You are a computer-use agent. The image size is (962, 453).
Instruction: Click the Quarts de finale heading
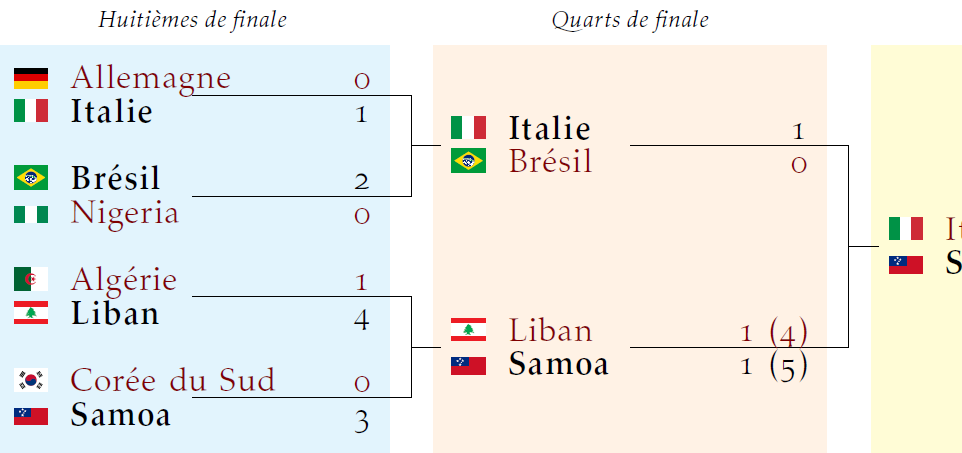630,20
